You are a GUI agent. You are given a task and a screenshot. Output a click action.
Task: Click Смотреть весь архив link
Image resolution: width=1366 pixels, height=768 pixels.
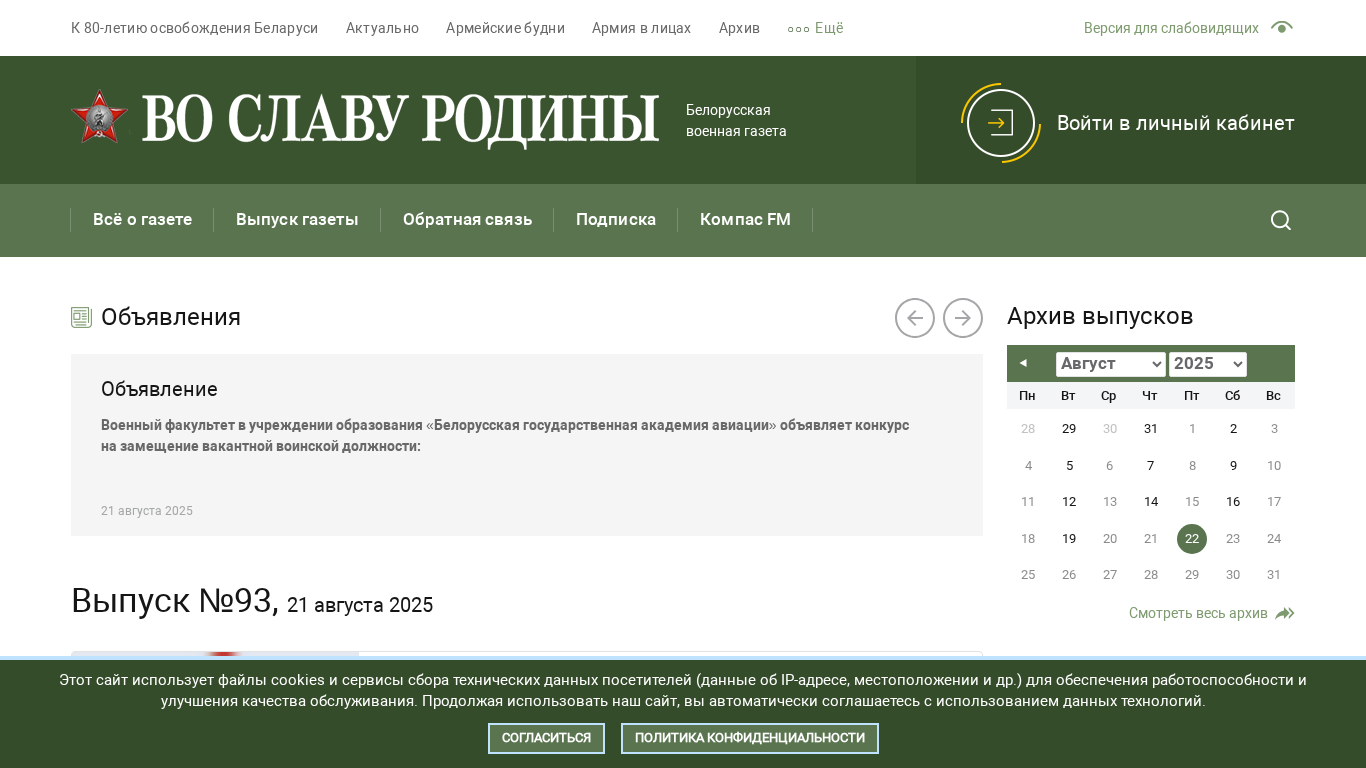1198,613
